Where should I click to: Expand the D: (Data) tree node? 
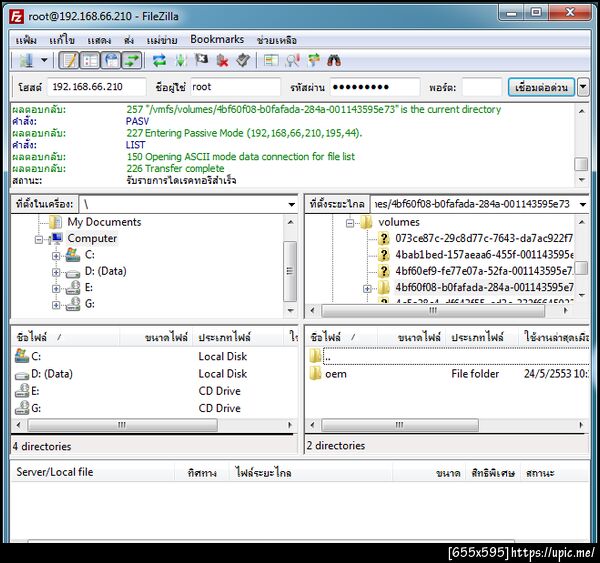56,272
